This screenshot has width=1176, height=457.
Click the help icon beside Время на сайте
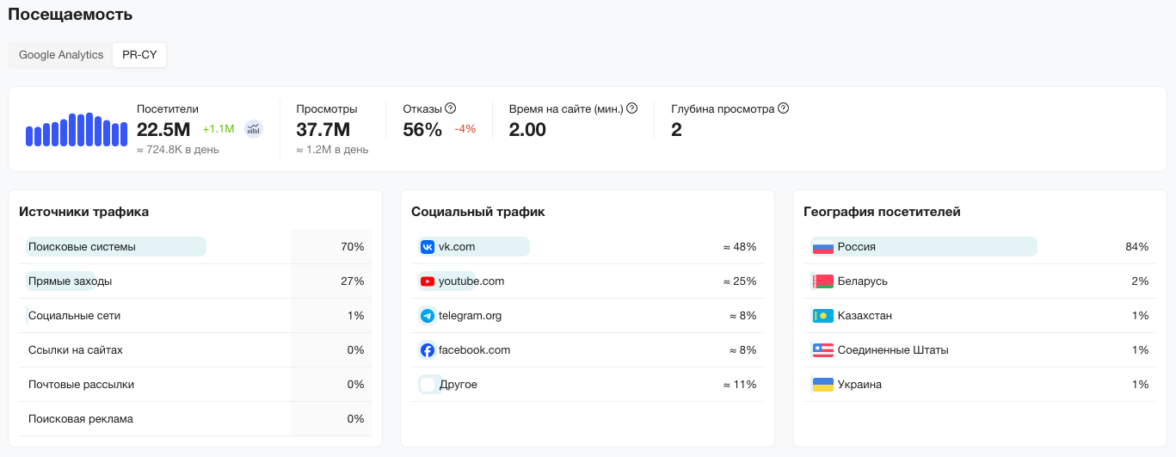[x=632, y=108]
